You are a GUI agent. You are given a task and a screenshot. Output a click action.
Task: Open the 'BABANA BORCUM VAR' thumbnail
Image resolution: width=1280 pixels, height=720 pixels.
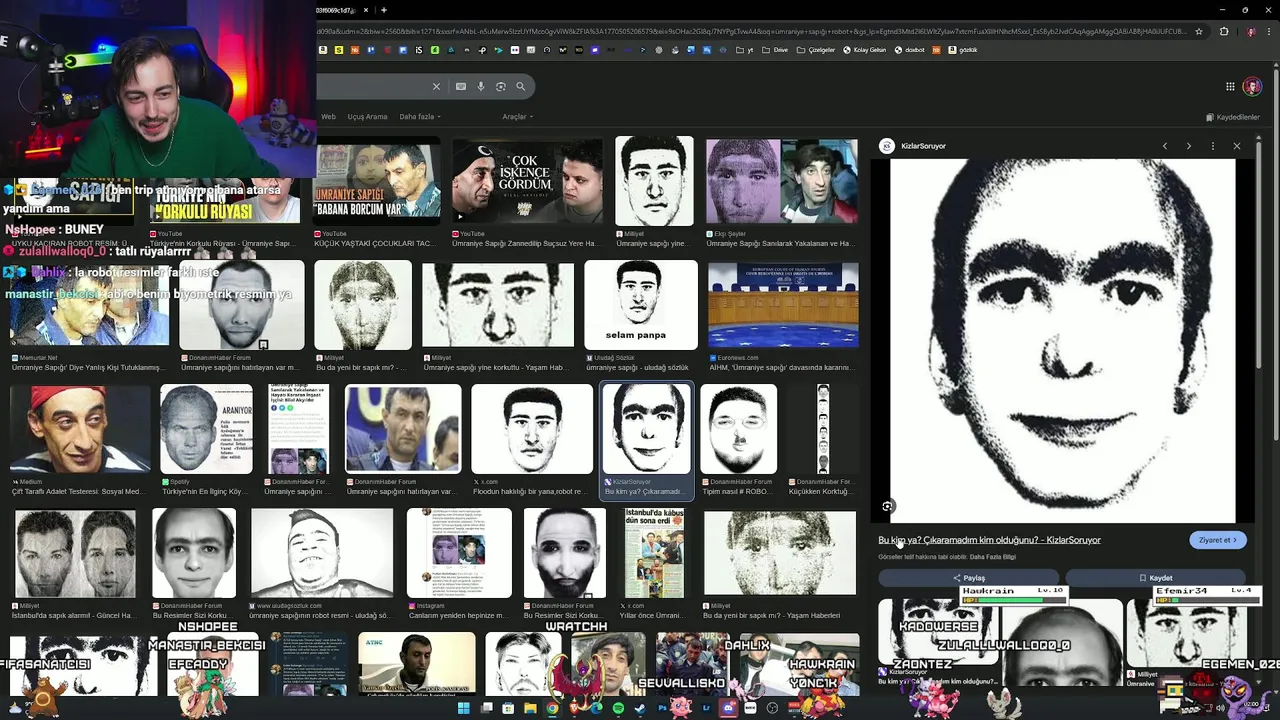pyautogui.click(x=377, y=181)
